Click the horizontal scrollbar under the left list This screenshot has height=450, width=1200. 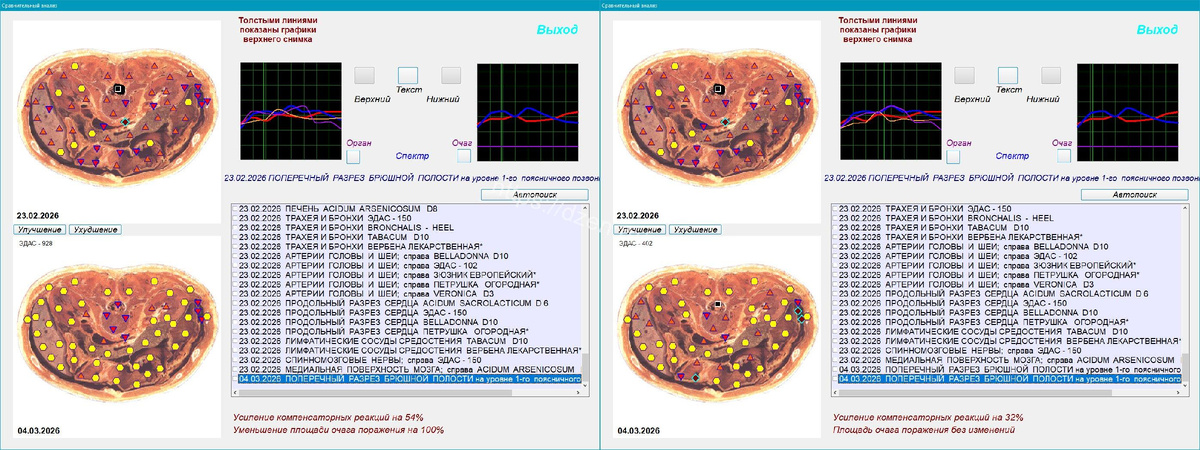[405, 392]
